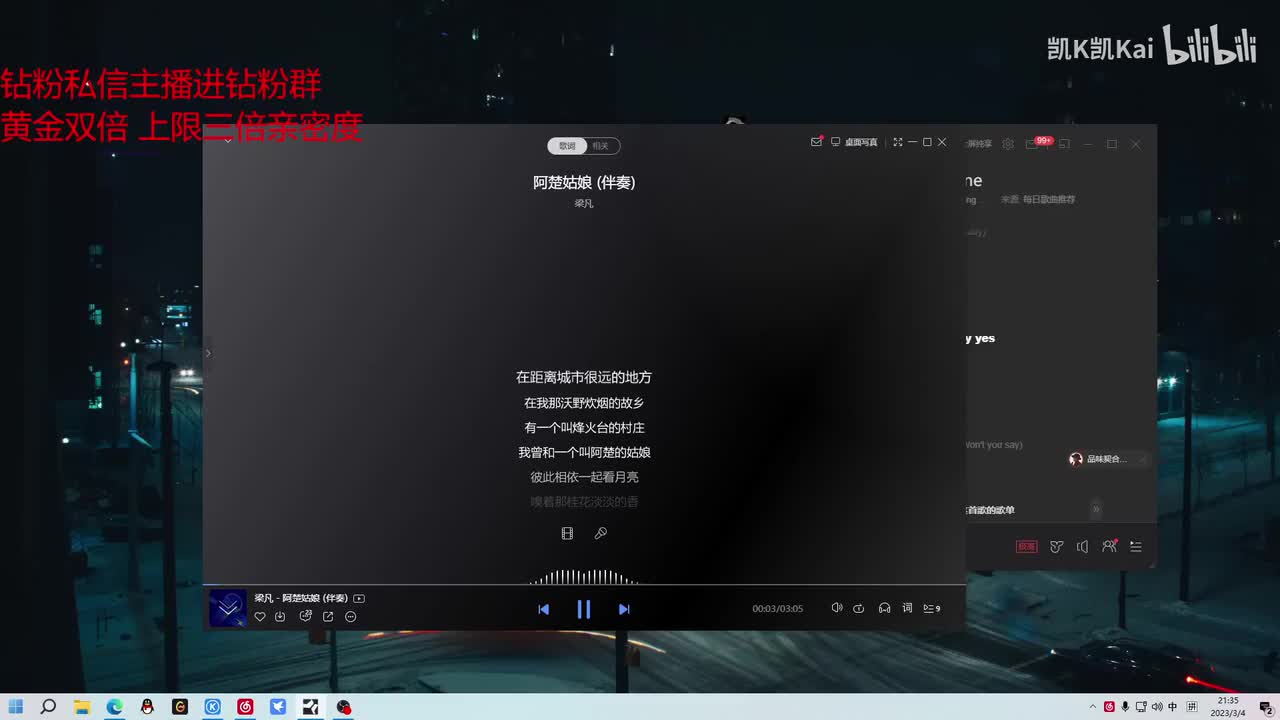
Task: Open the microphone karaoke icon
Action: (x=601, y=534)
